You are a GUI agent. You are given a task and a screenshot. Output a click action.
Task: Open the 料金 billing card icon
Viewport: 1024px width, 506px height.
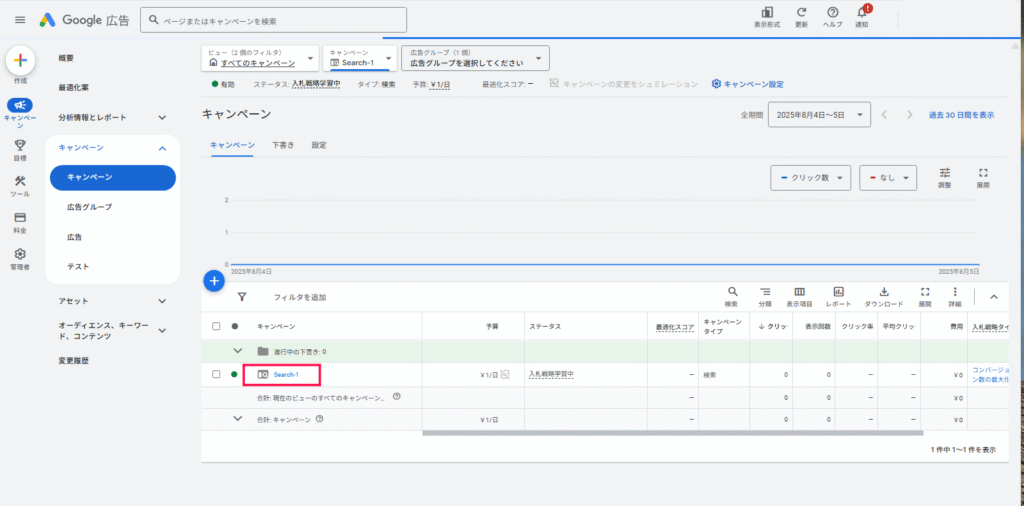(20, 217)
